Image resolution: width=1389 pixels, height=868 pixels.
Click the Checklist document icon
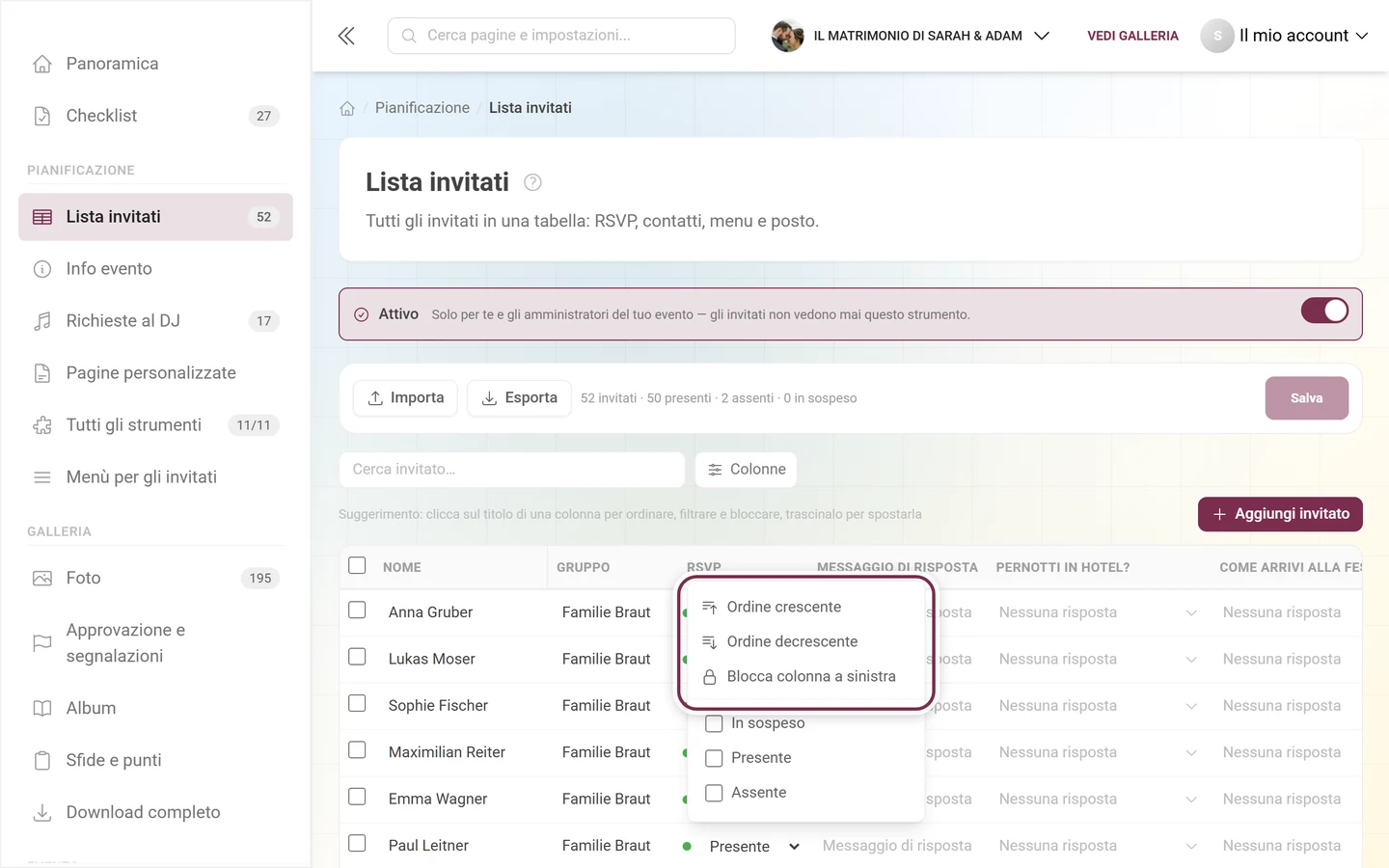[x=42, y=116]
